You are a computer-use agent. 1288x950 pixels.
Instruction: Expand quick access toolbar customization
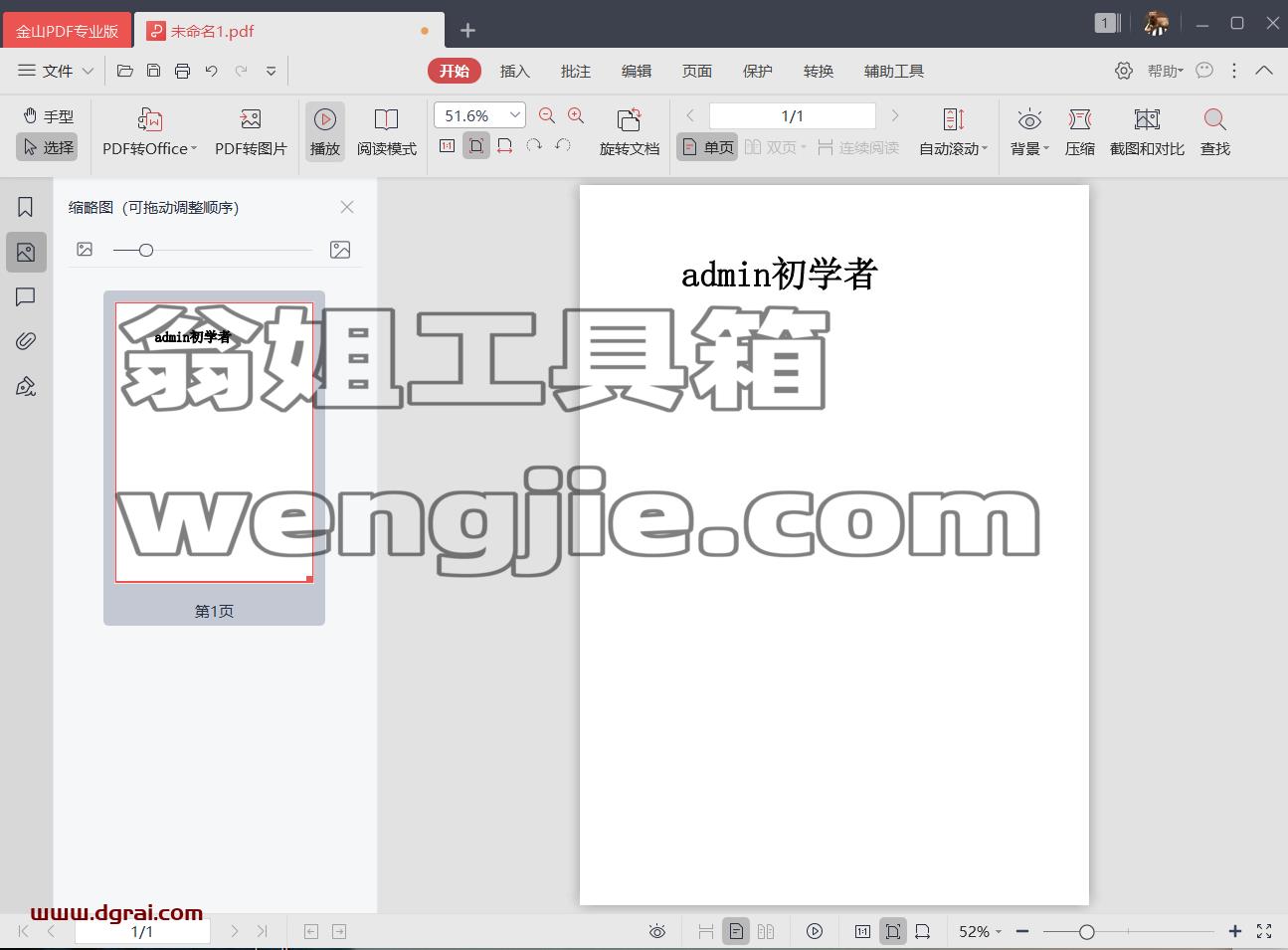(271, 71)
